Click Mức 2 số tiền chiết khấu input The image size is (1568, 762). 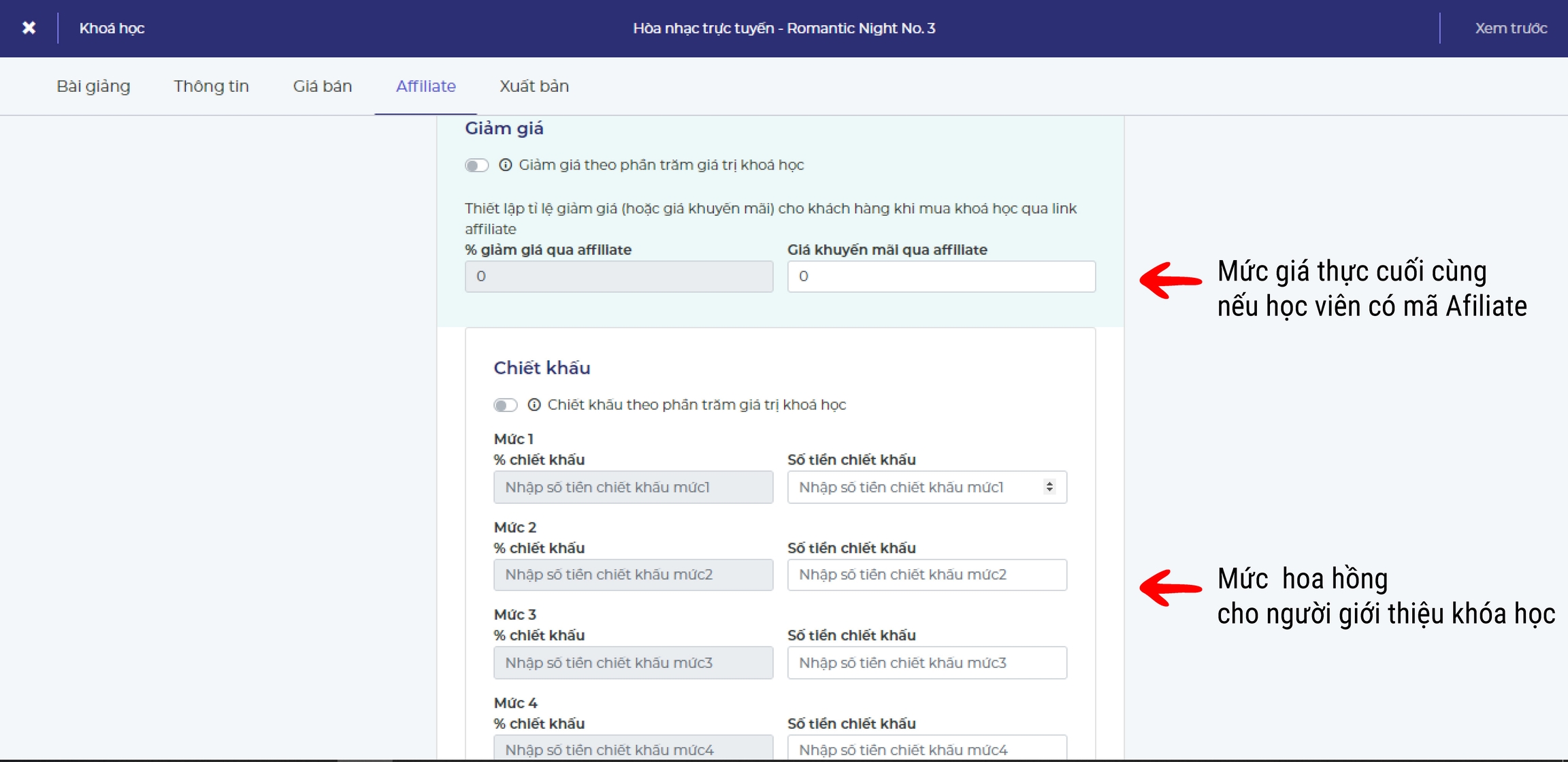click(926, 575)
